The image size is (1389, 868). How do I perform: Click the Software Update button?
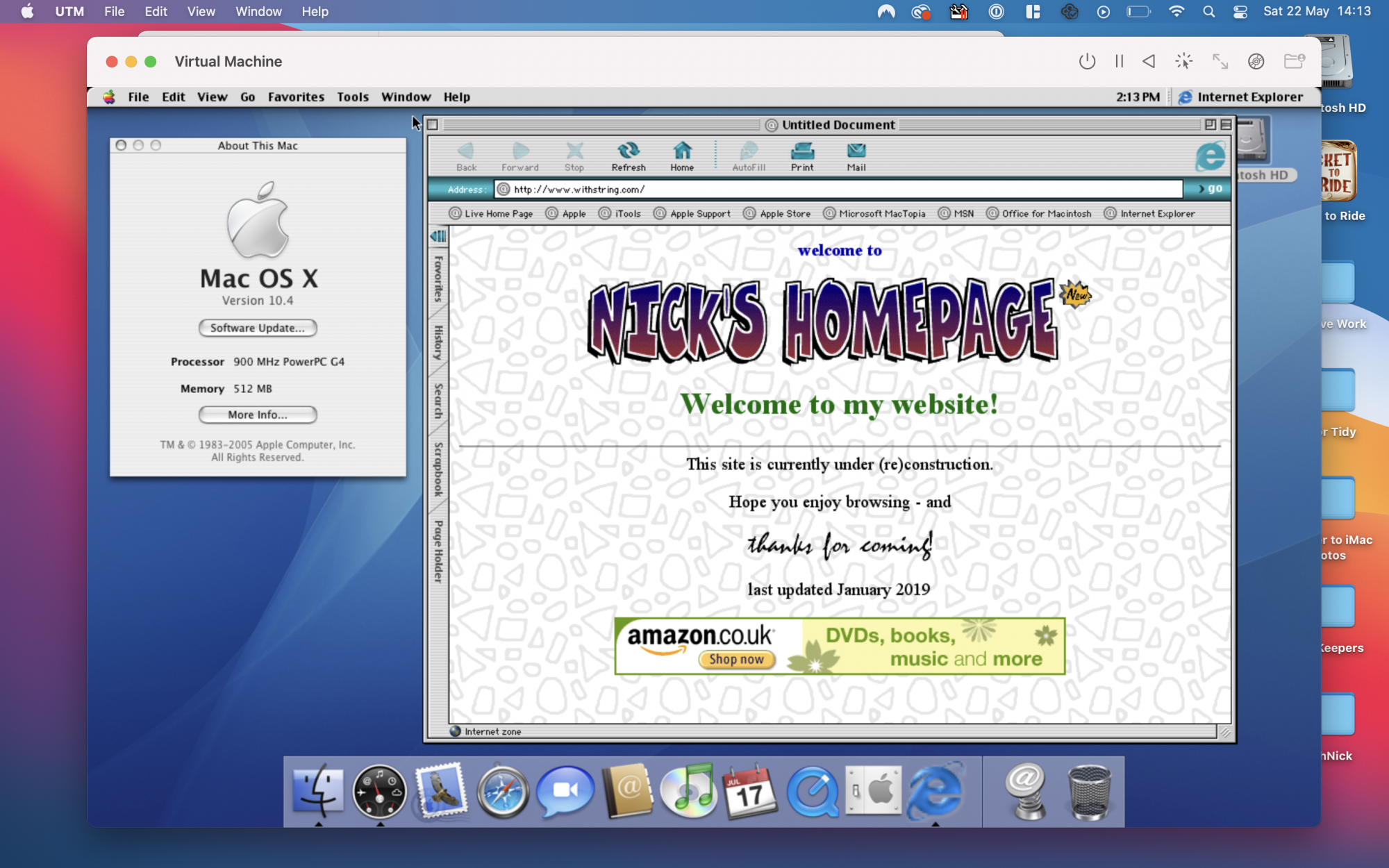click(258, 328)
